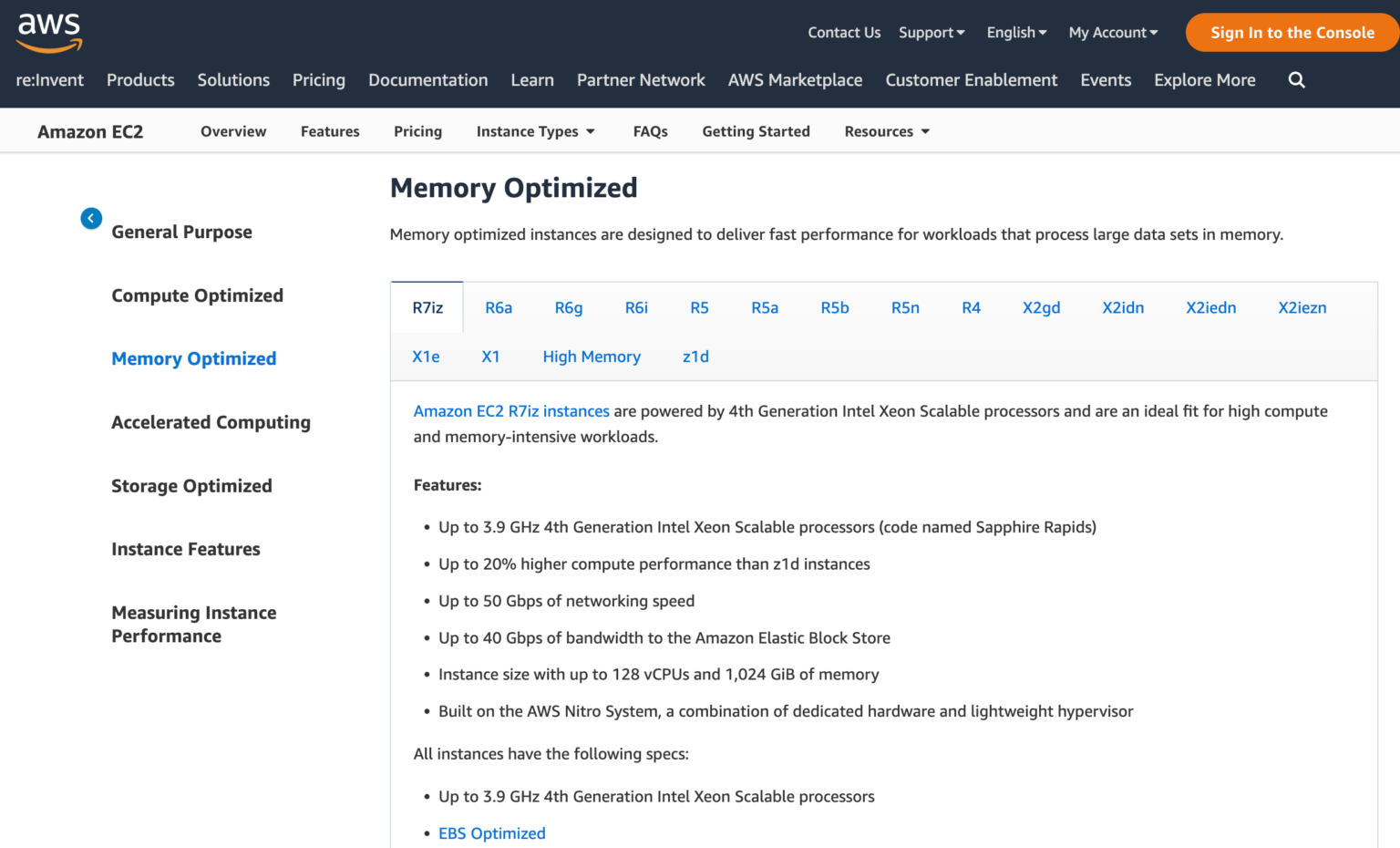Expand the Support dropdown
The width and height of the screenshot is (1400, 848).
(931, 32)
